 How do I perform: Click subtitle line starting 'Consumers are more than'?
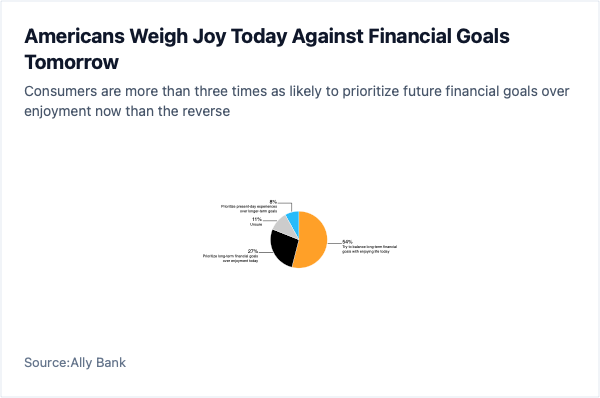coord(297,91)
